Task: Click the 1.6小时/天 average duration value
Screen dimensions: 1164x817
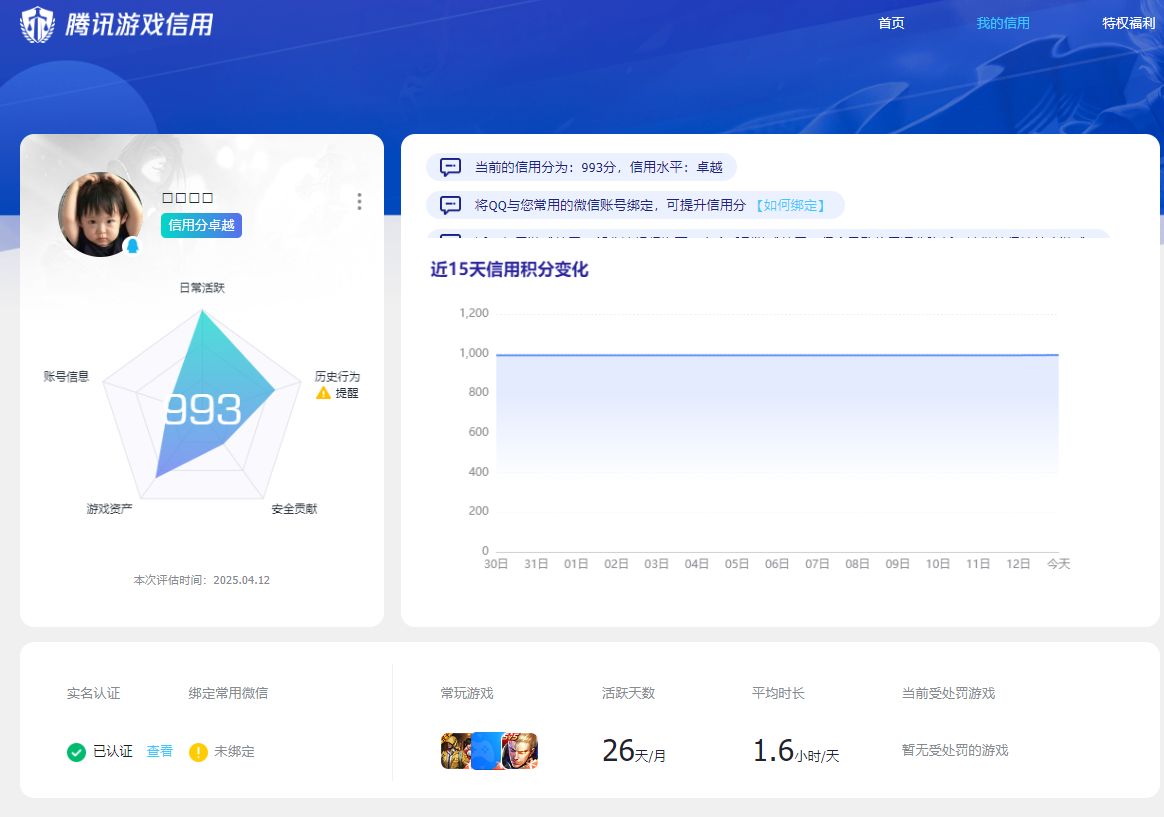Action: tap(796, 751)
